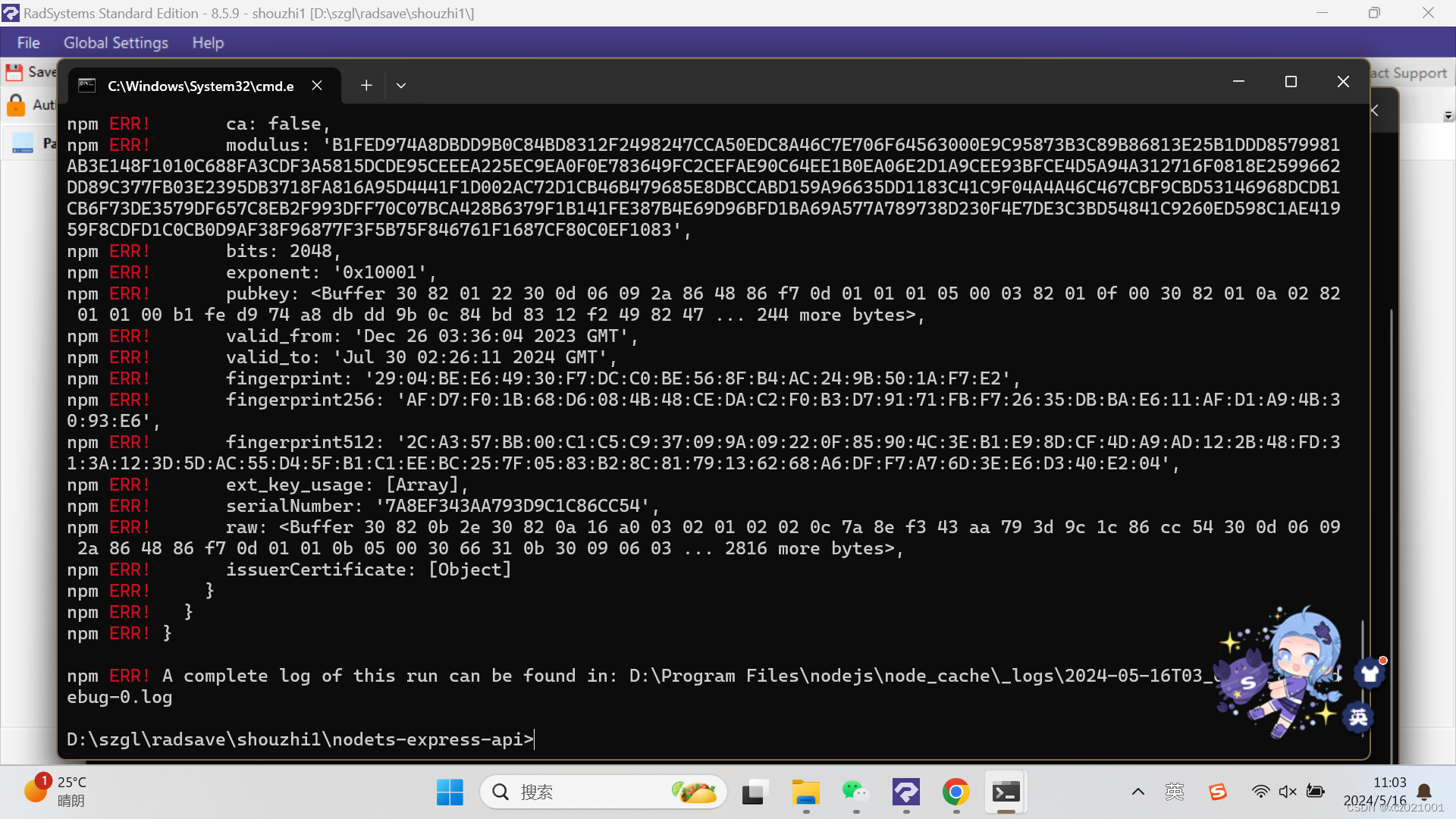
Task: Click the orange lock Auth icon
Action: pyautogui.click(x=16, y=105)
